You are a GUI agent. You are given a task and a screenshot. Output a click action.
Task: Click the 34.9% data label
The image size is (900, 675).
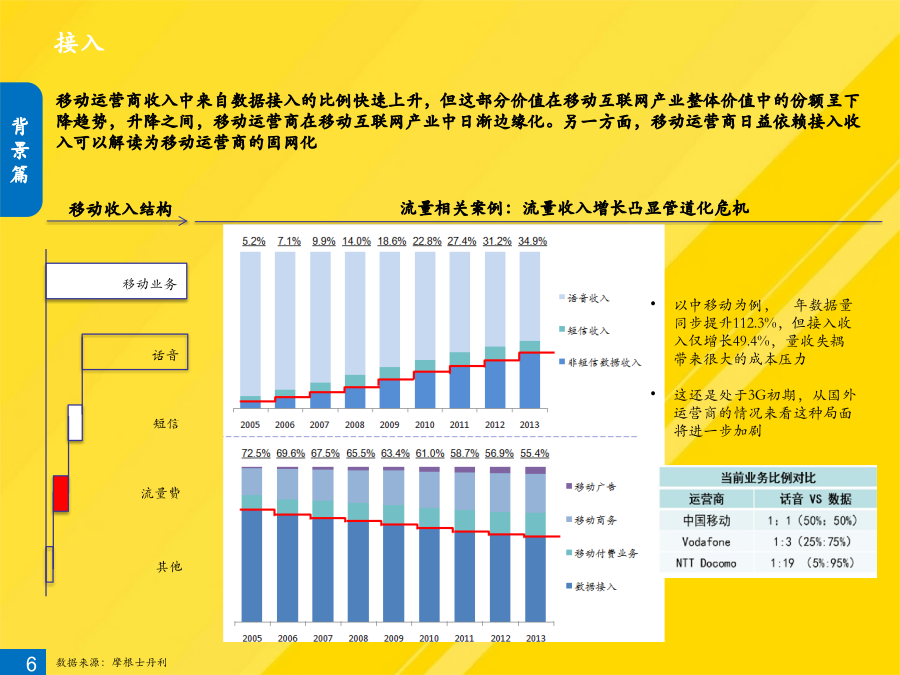pyautogui.click(x=533, y=241)
